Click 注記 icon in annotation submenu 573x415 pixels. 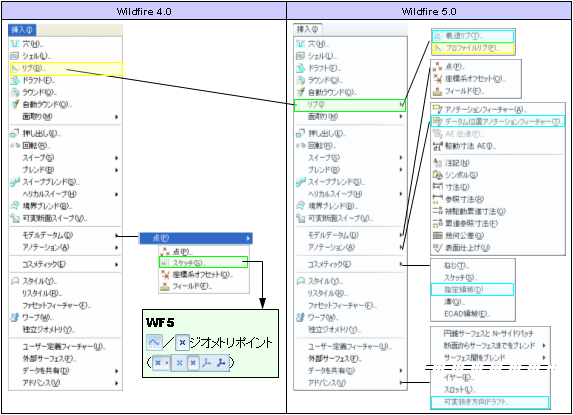point(437,163)
